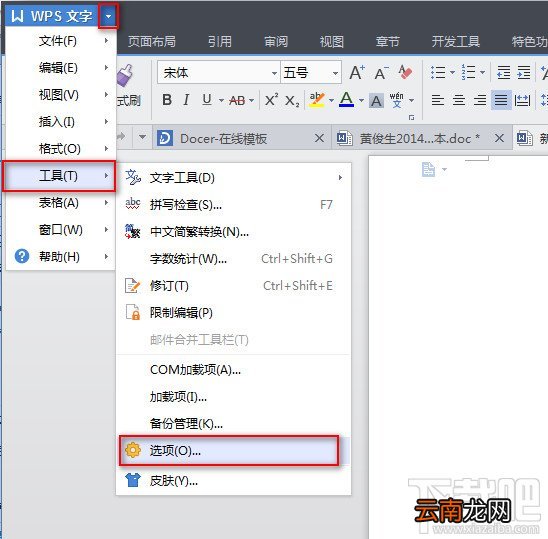Open the 文件(F) menu
Screen dimensions: 548x539
[60, 41]
